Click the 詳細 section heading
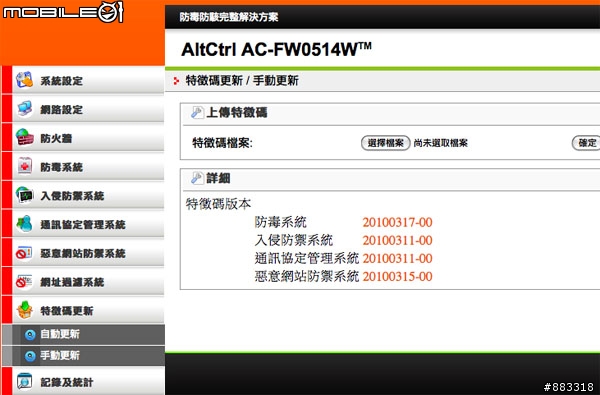Viewport: 600px width, 395px height. pos(218,178)
